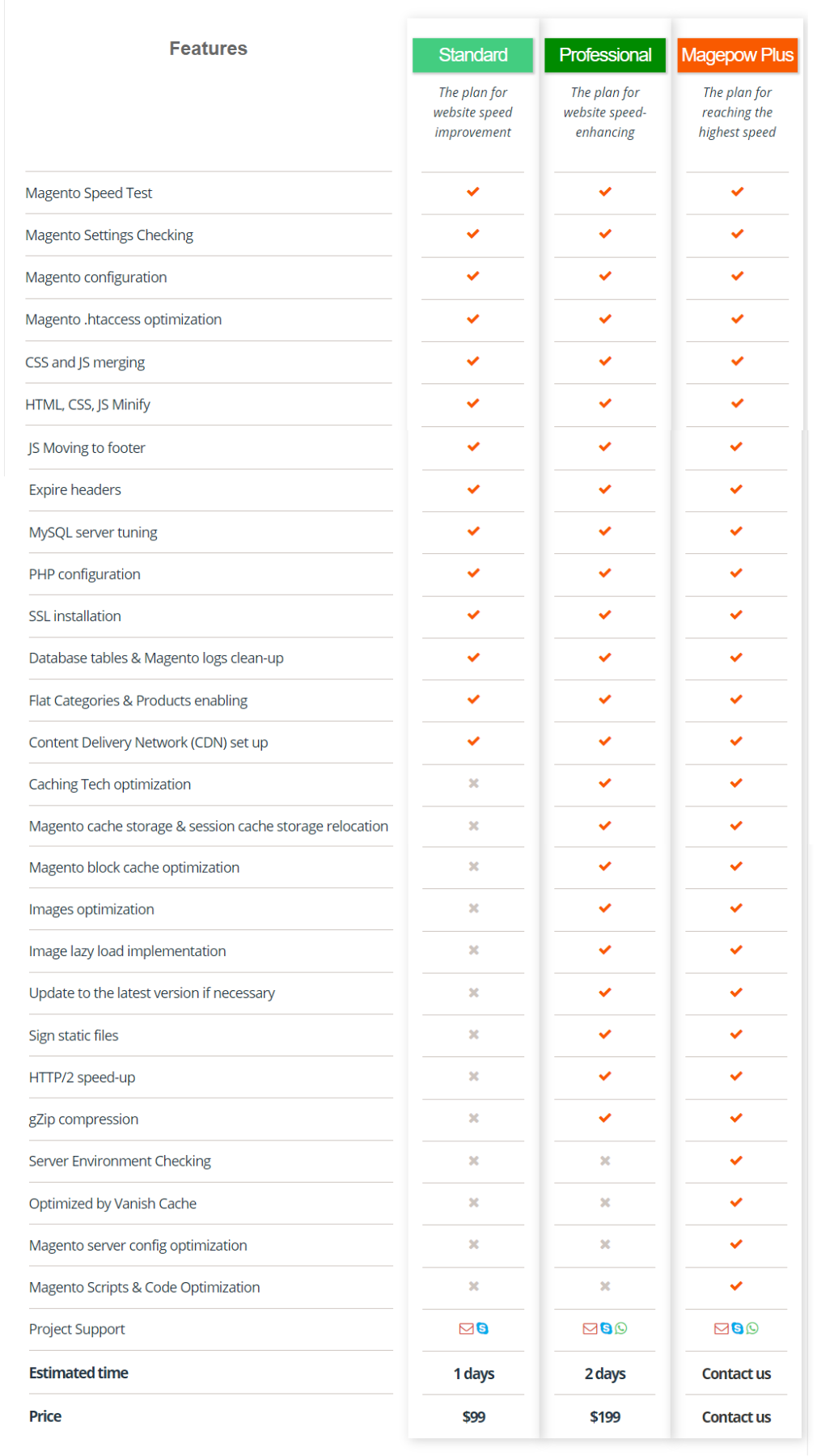Click the Professional plan WhatsApp support icon

(x=620, y=1328)
